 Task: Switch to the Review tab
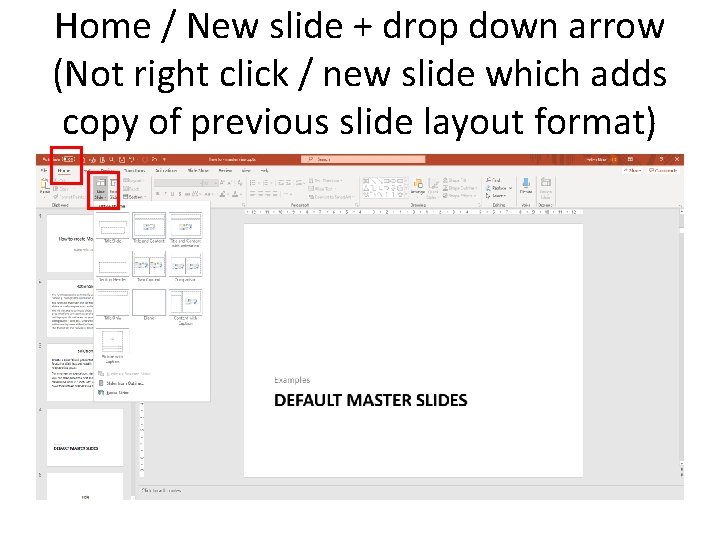225,170
